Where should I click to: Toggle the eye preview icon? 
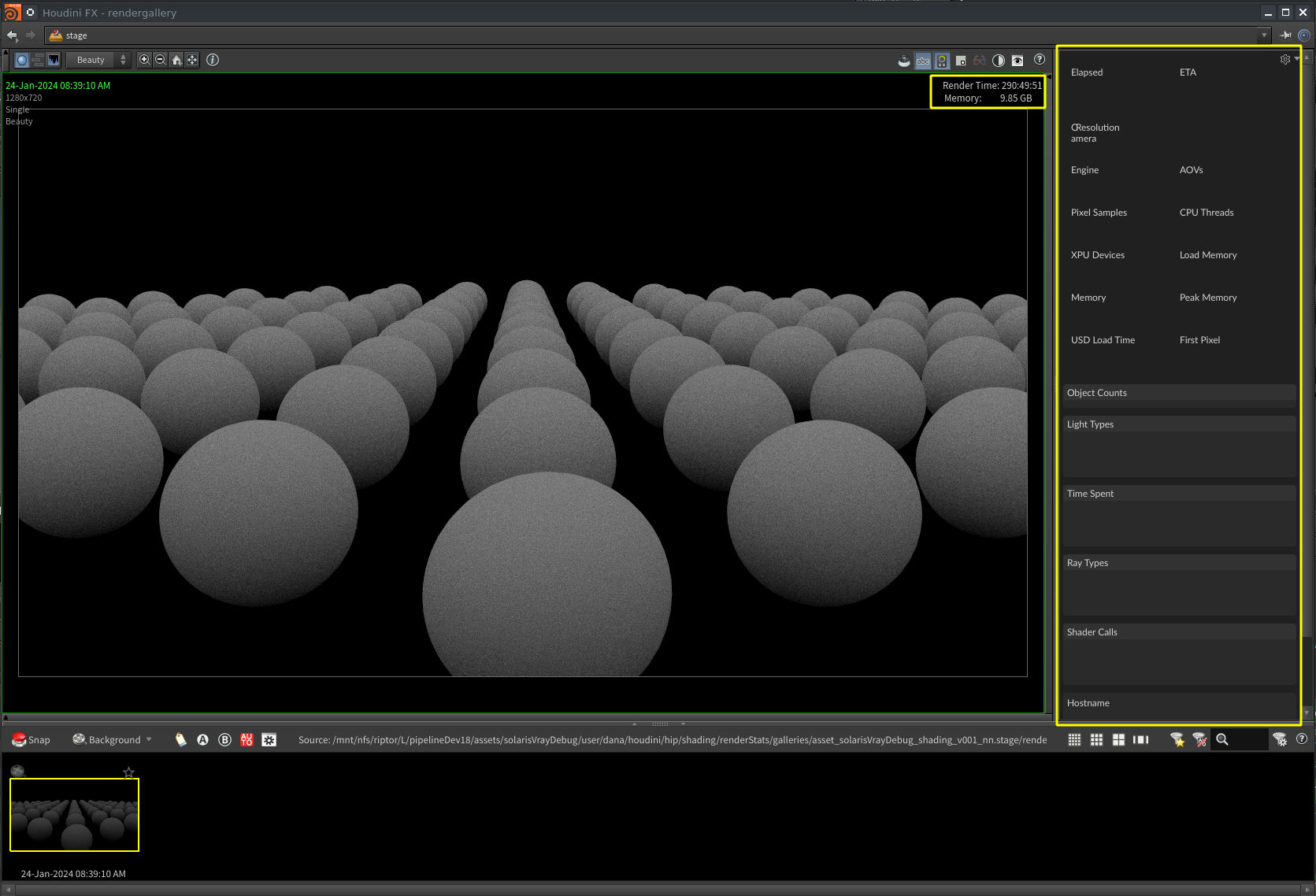pos(1018,61)
